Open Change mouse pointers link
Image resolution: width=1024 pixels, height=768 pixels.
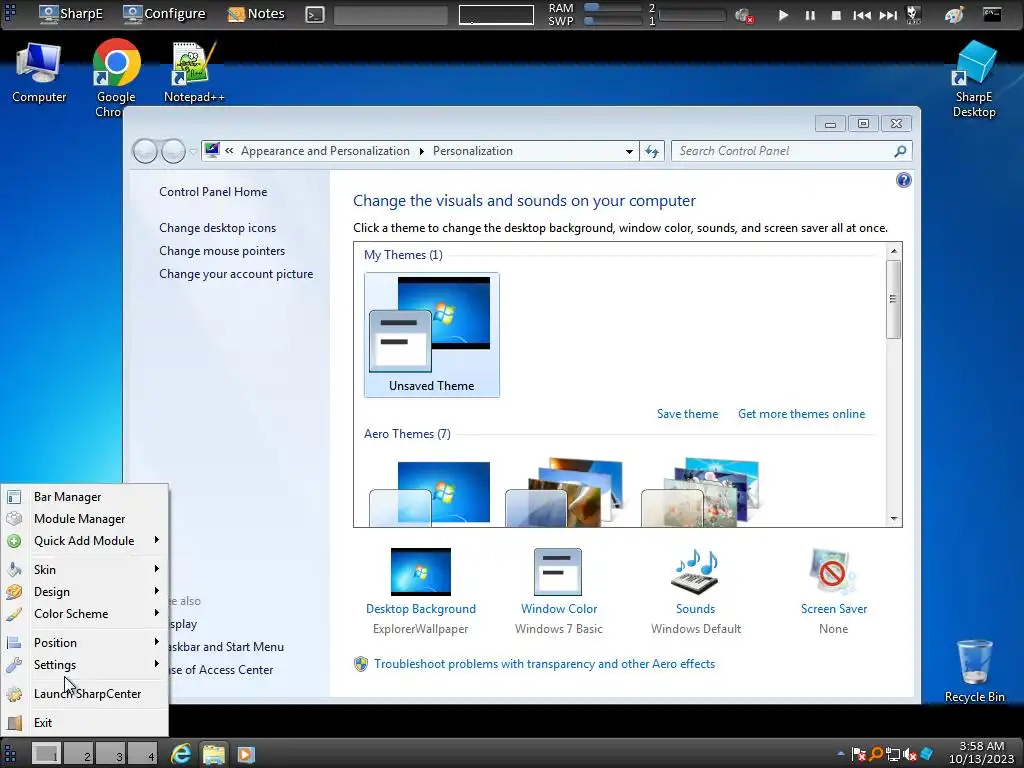222,251
